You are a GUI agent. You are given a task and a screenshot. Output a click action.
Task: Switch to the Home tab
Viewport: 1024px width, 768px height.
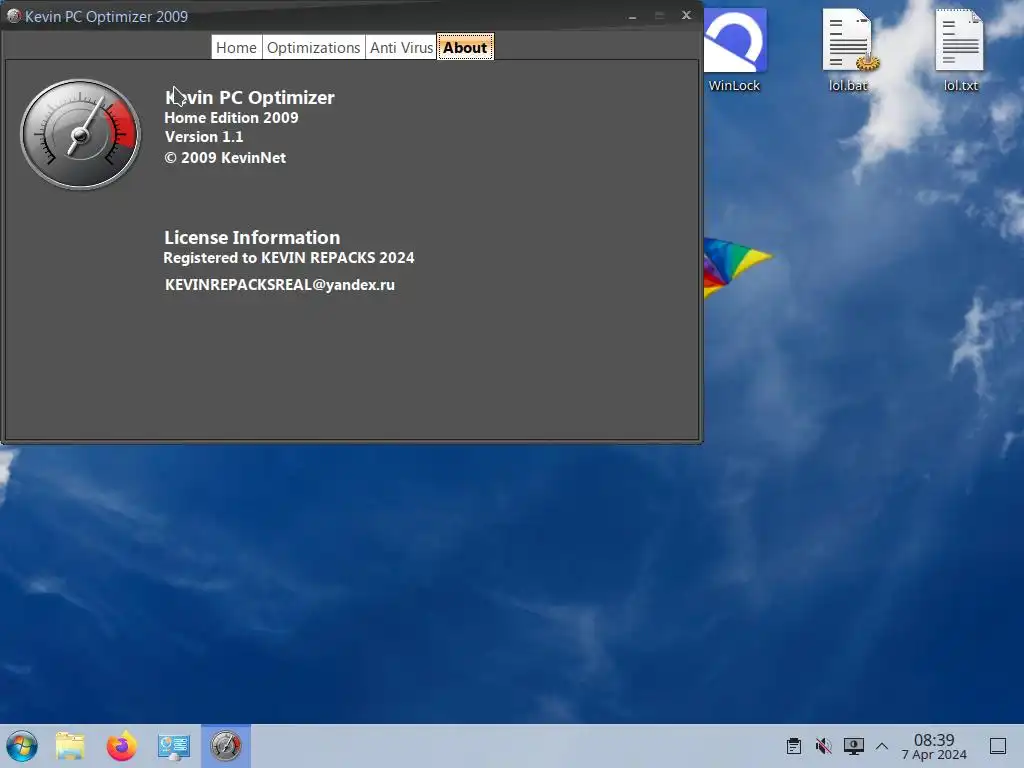(236, 48)
